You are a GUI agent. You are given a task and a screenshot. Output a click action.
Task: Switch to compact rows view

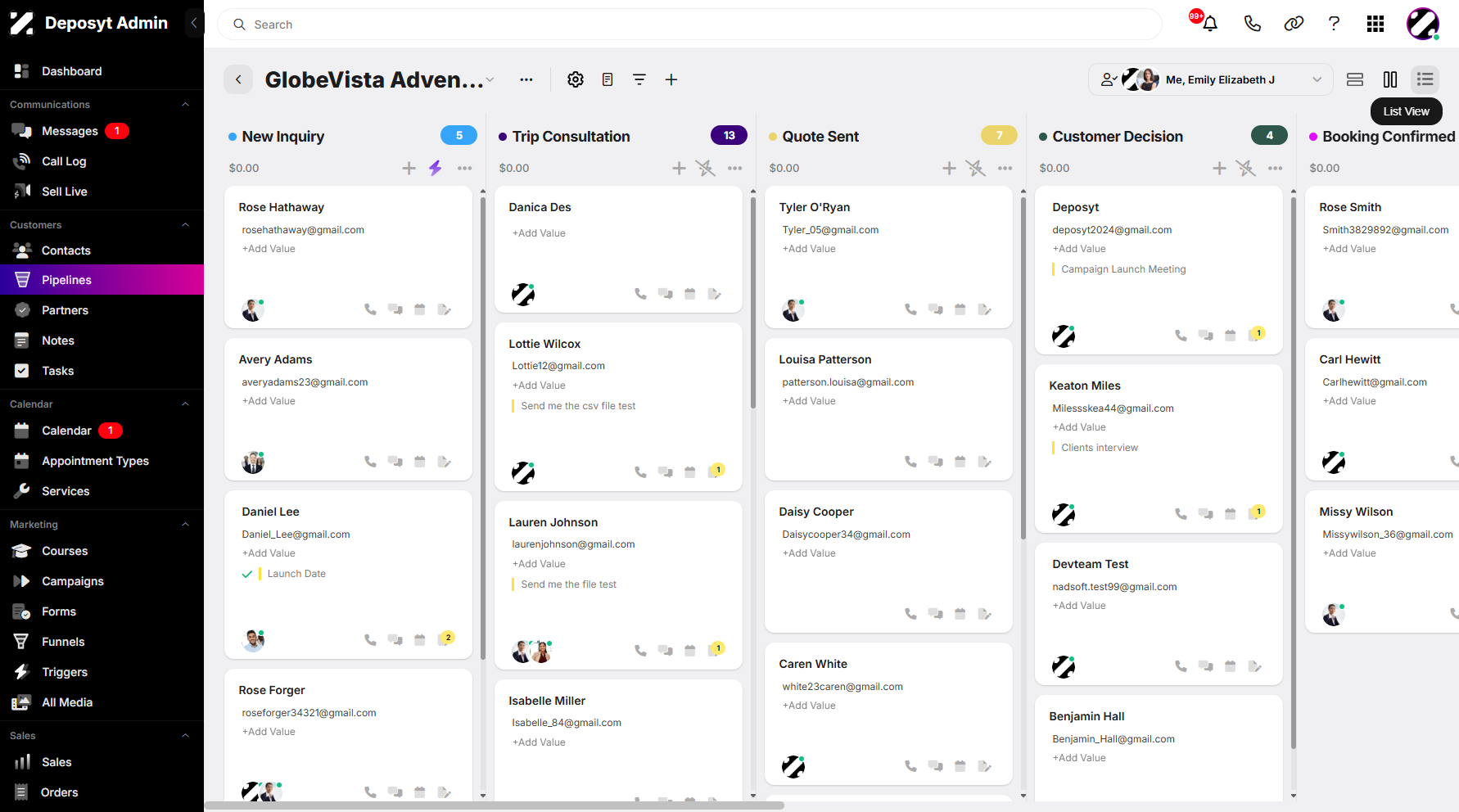click(1355, 79)
